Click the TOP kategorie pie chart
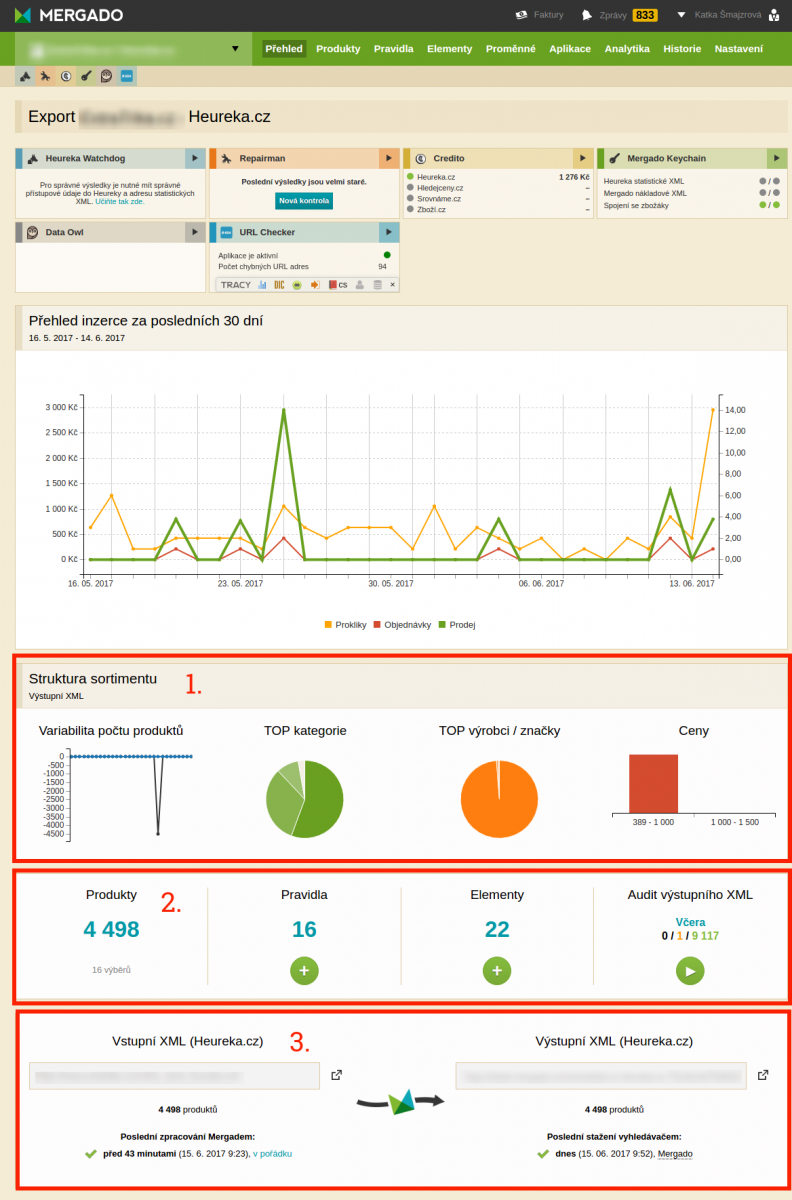Image resolution: width=792 pixels, height=1200 pixels. click(x=305, y=799)
